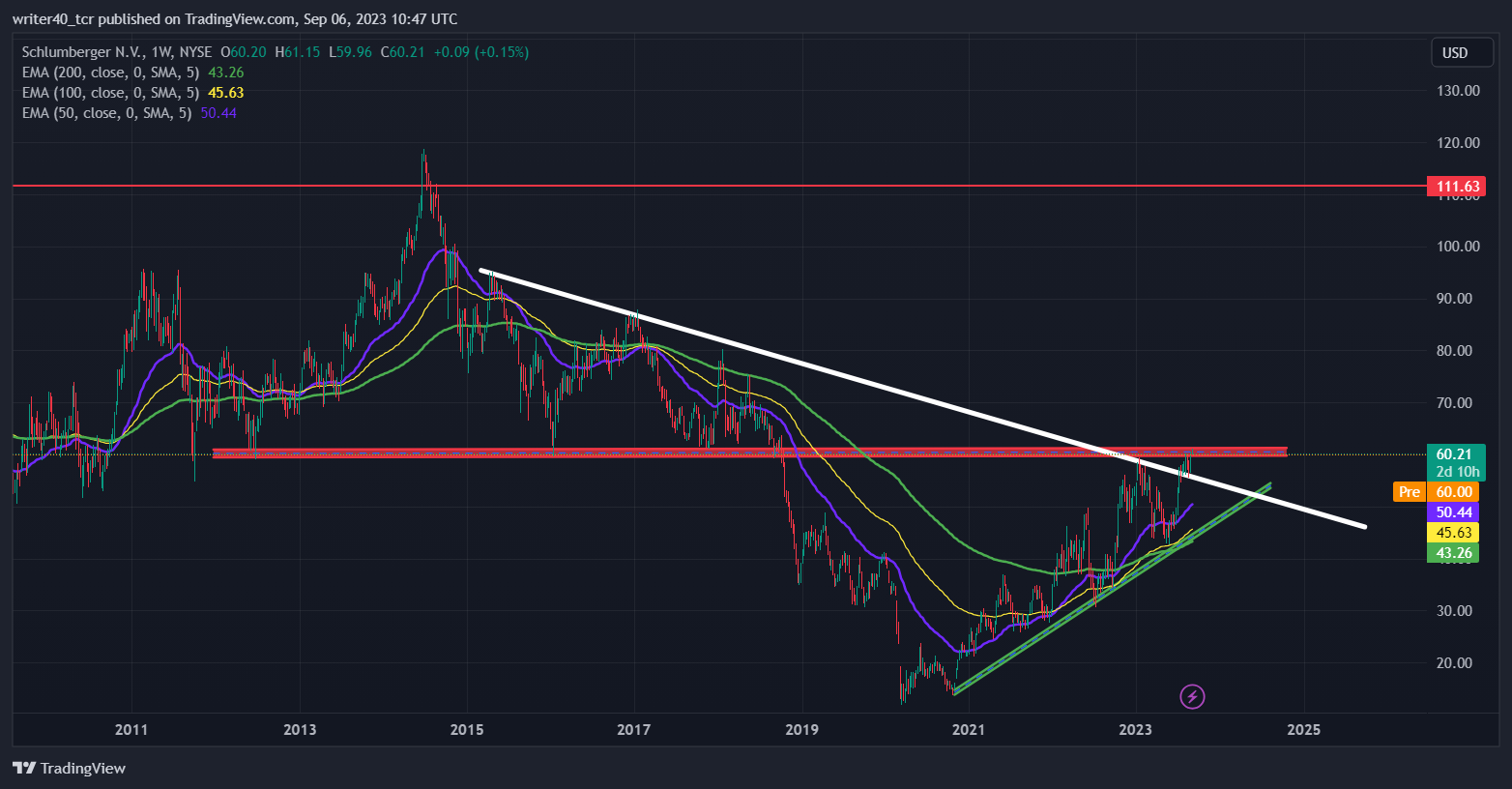The width and height of the screenshot is (1512, 789).
Task: Click the +0.09 (+0.15%) change text
Action: pos(480,52)
